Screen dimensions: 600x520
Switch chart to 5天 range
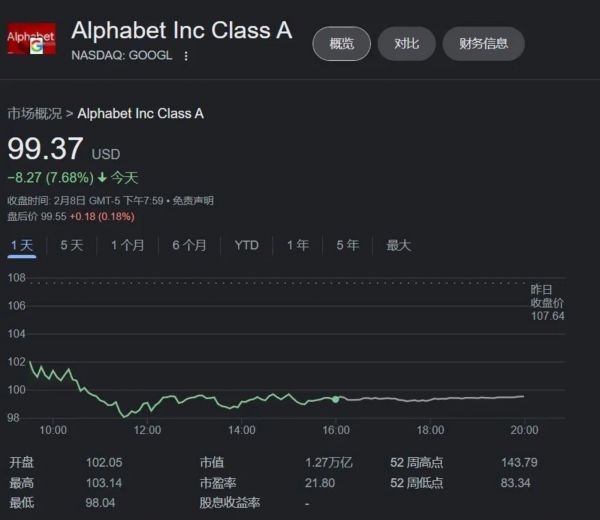click(x=71, y=245)
